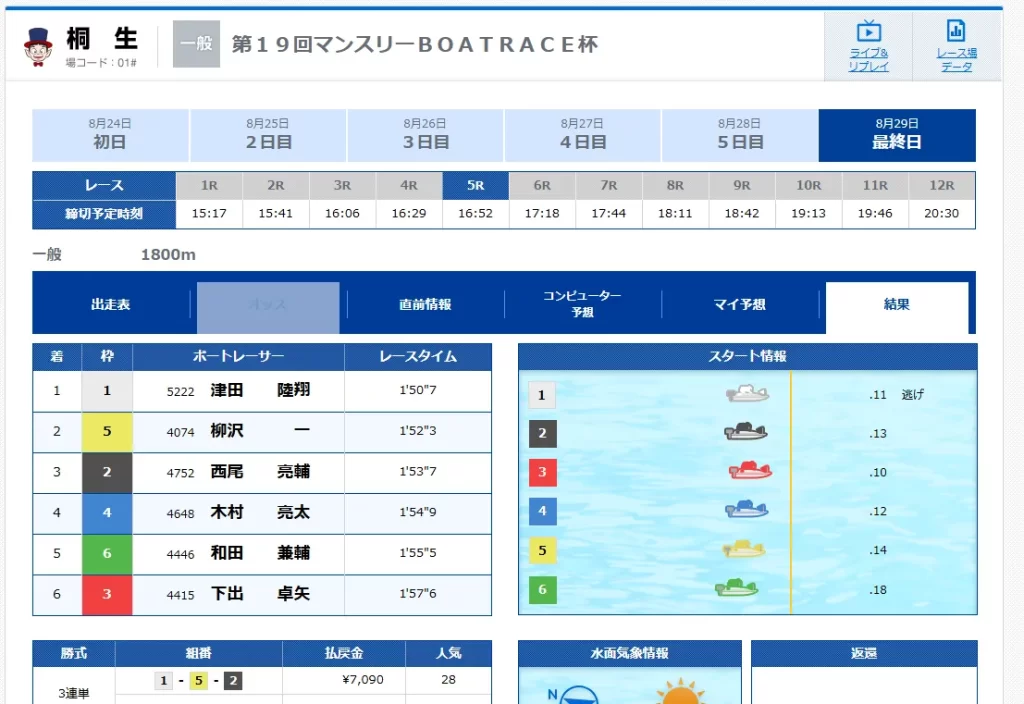This screenshot has height=704, width=1024.
Task: Select race 7R
Action: (608, 185)
